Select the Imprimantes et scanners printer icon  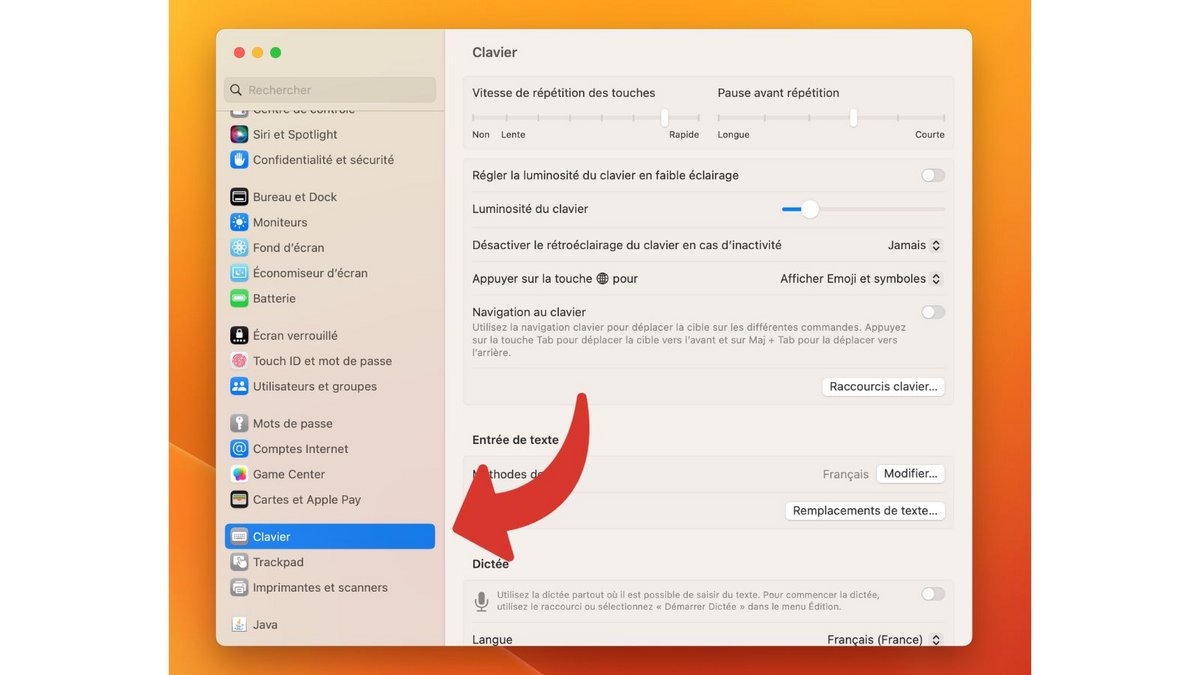point(239,588)
